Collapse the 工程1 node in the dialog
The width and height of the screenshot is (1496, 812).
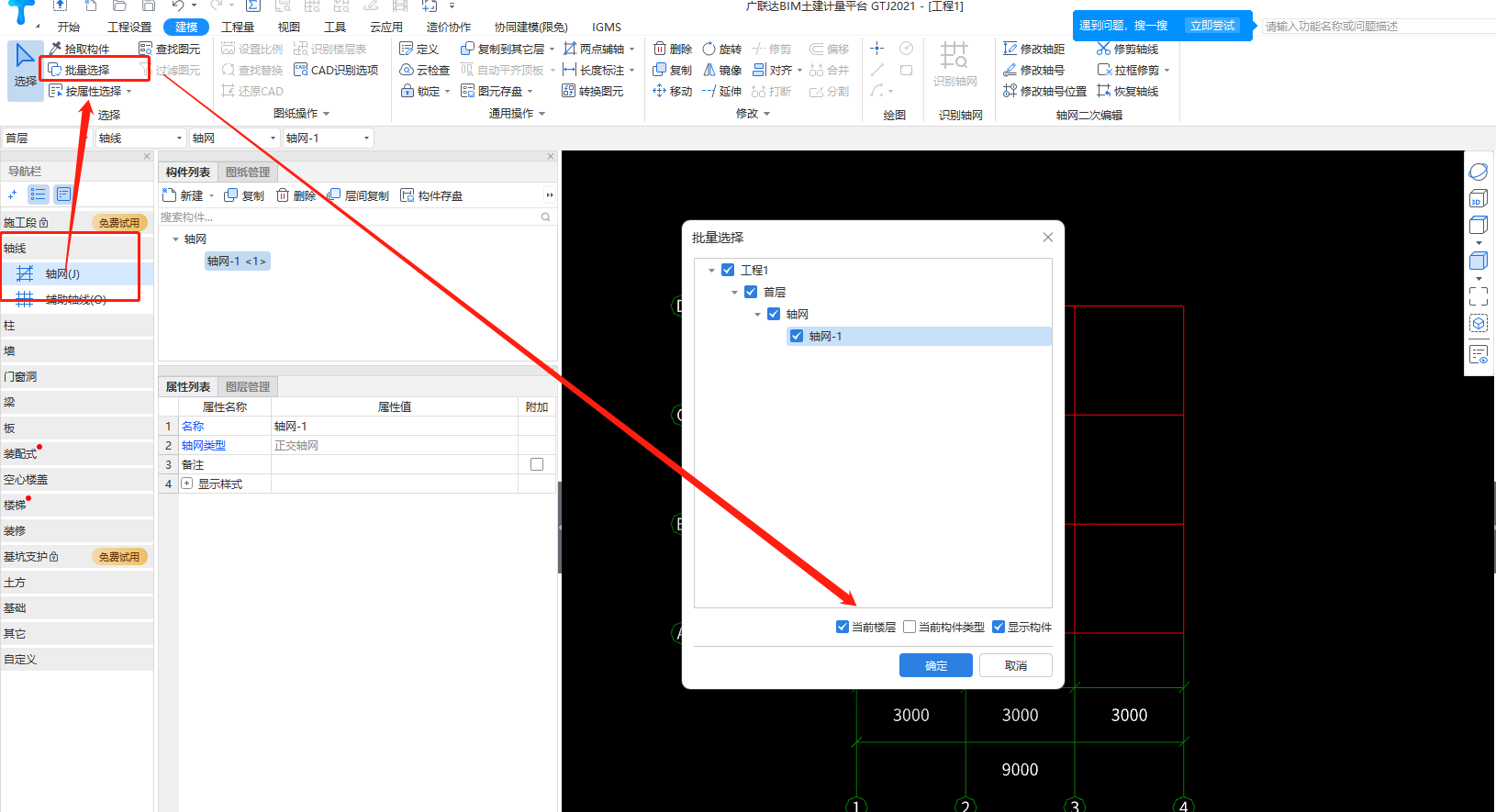pos(711,271)
